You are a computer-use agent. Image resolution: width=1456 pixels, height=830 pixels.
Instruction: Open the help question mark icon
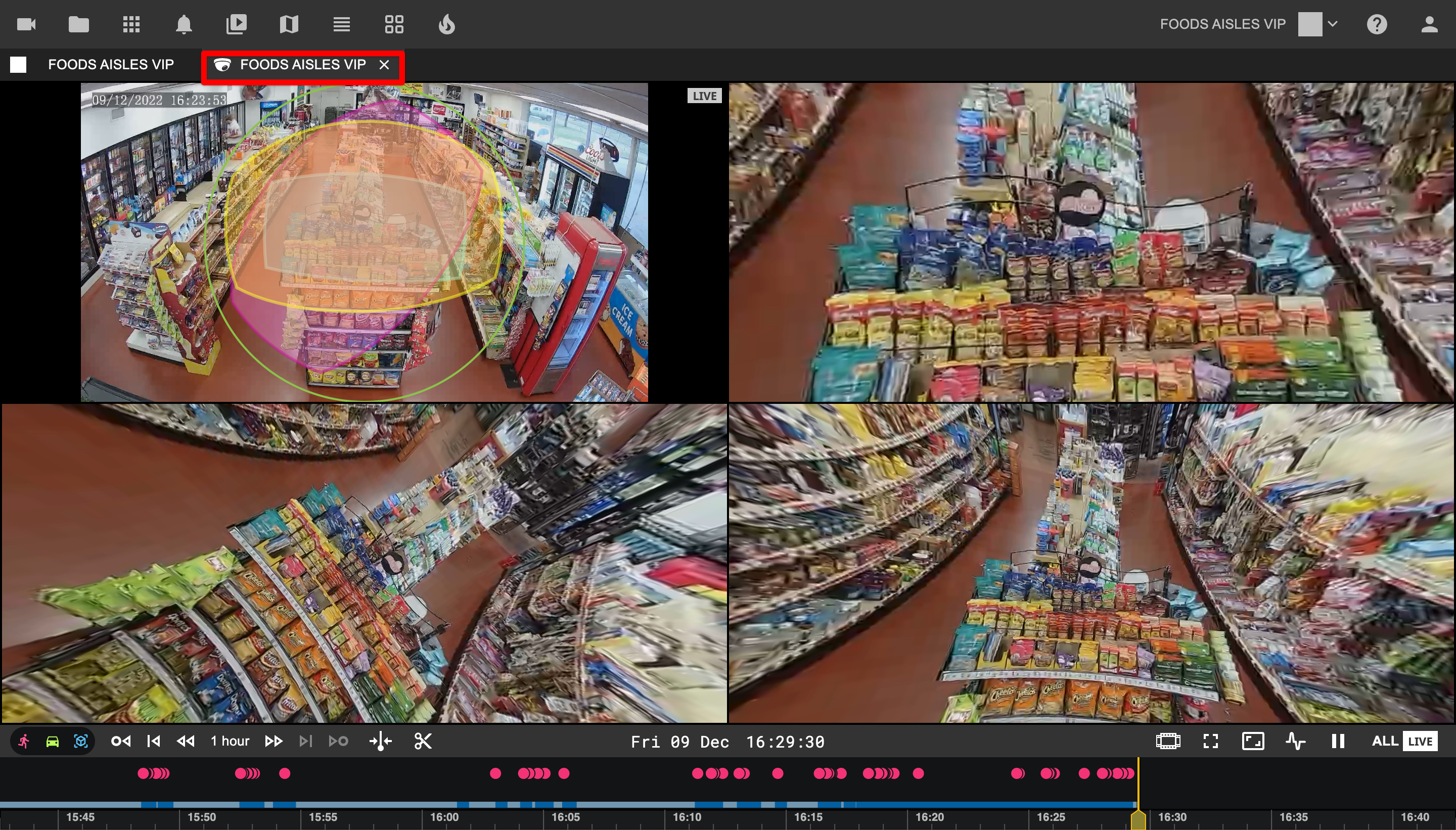point(1376,24)
